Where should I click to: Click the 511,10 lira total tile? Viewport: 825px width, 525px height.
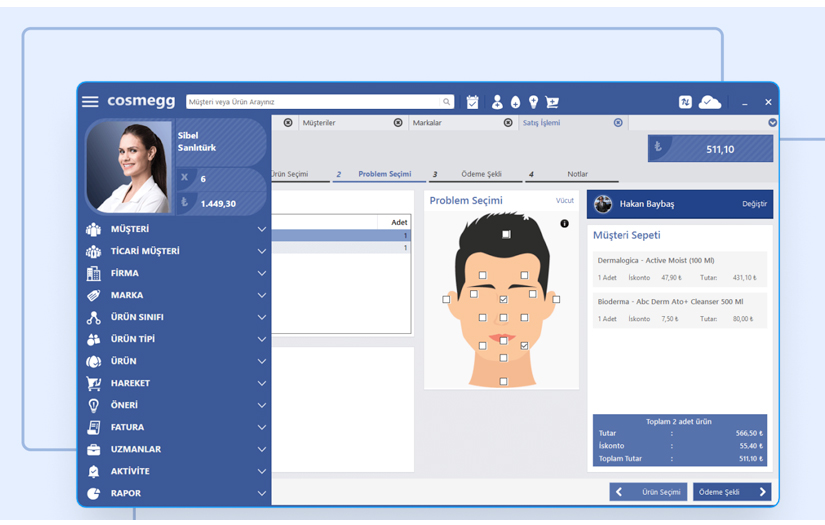[710, 149]
